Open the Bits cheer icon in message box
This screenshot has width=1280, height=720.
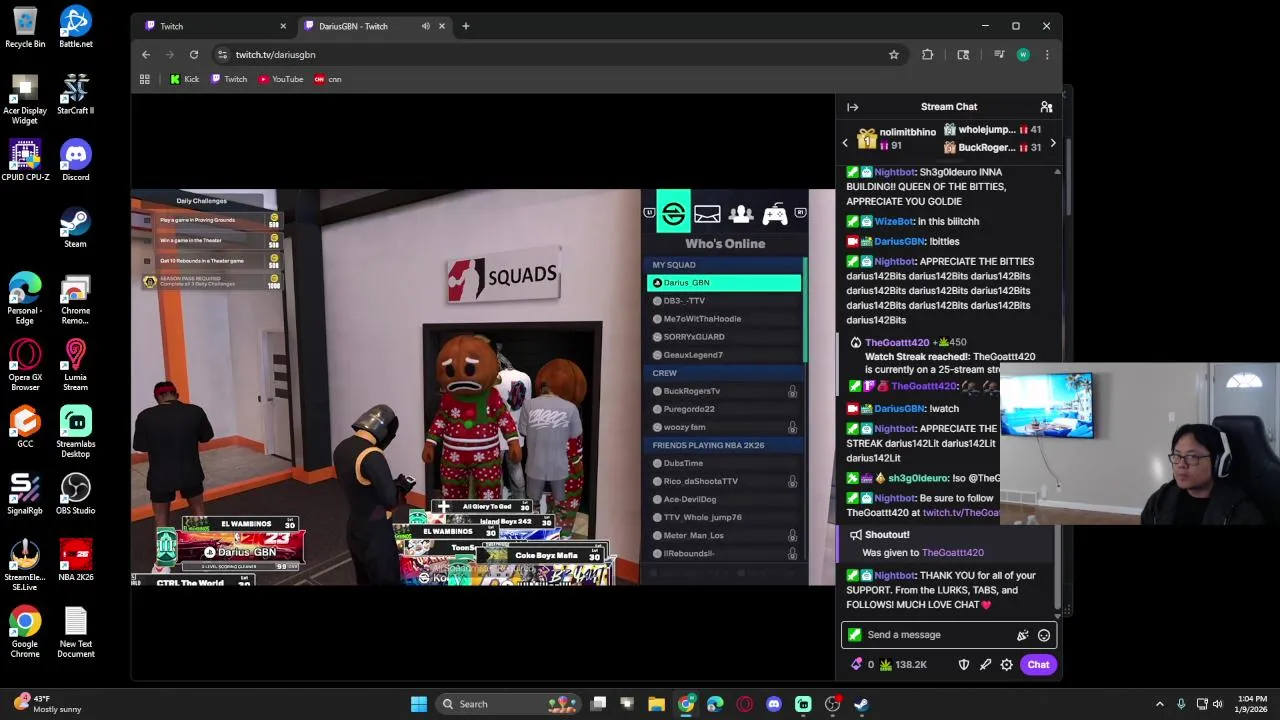(x=1022, y=635)
